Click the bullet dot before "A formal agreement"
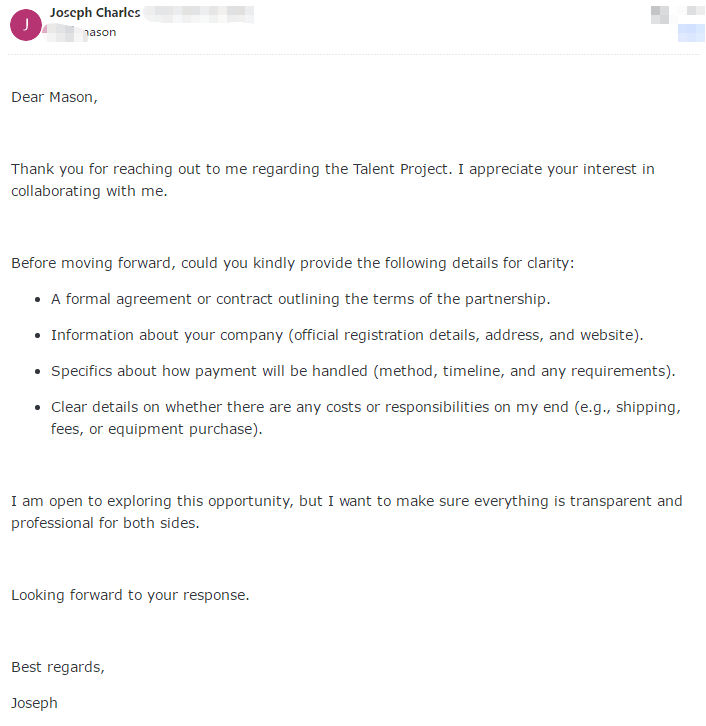706x726 pixels. [38, 299]
